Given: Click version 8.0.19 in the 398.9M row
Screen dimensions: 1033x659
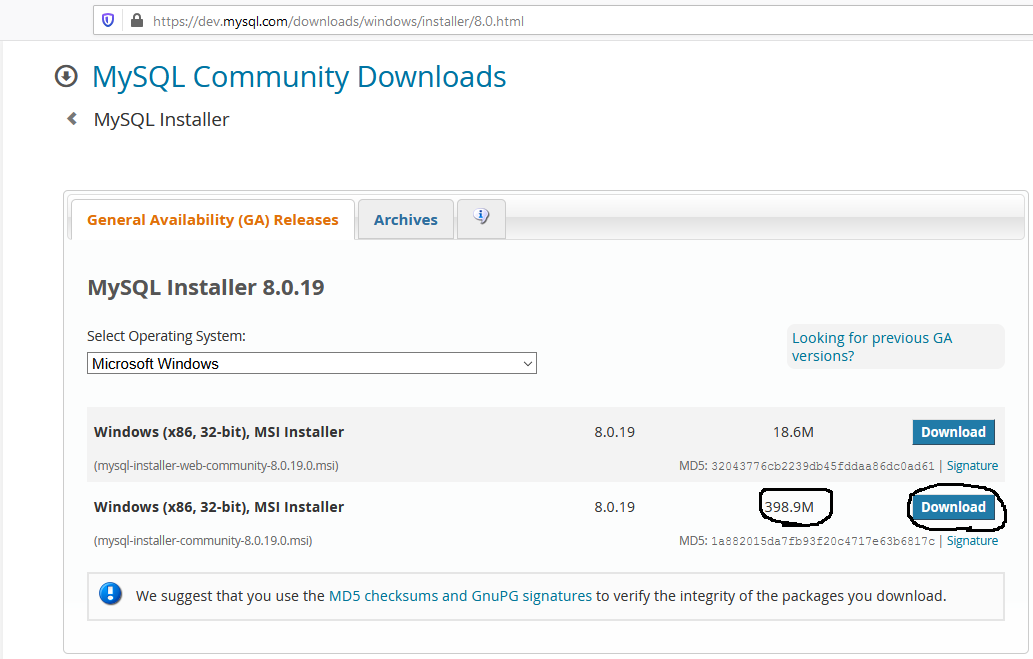Looking at the screenshot, I should [x=615, y=507].
